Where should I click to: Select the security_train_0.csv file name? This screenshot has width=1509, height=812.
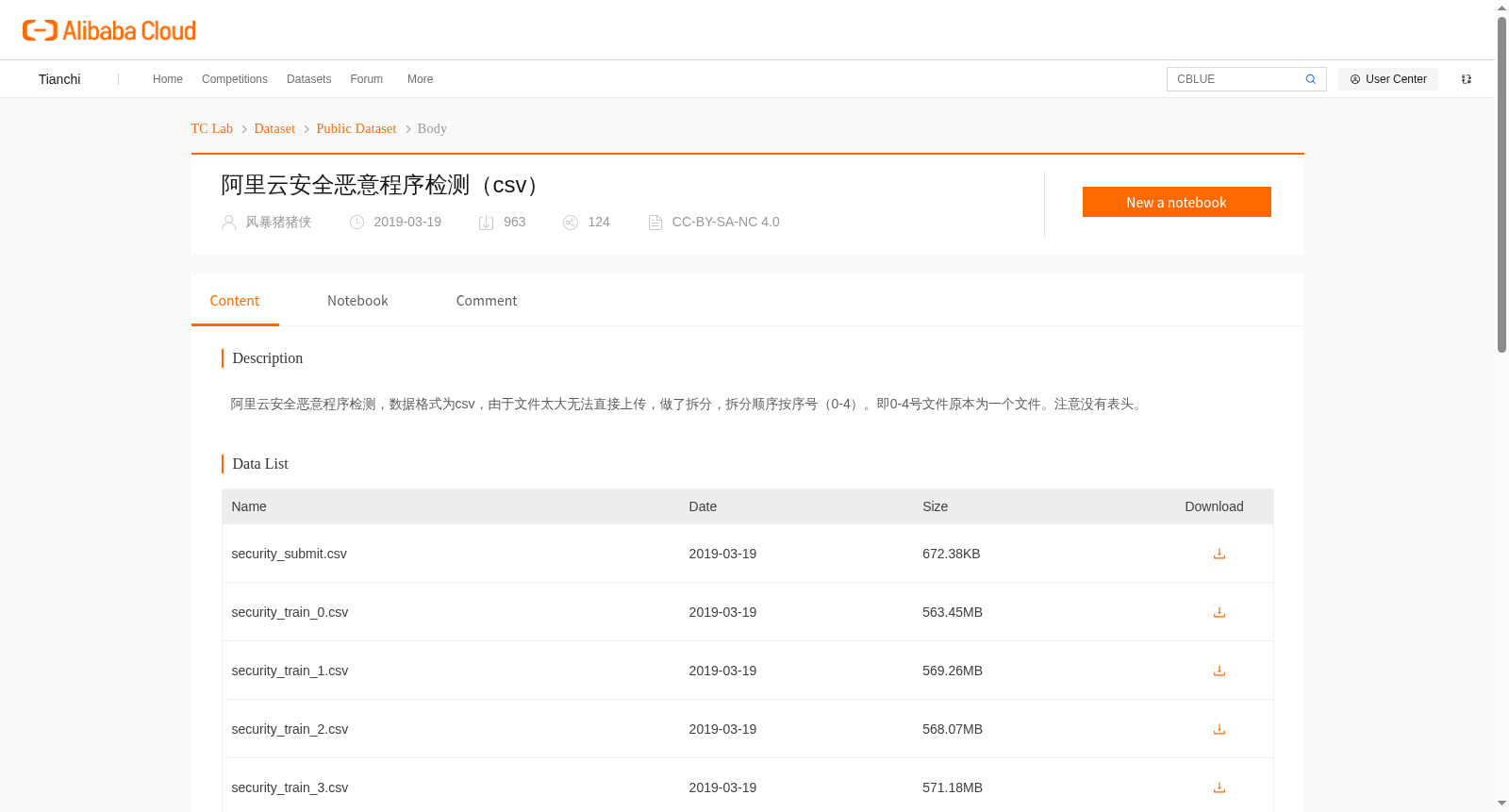[290, 612]
